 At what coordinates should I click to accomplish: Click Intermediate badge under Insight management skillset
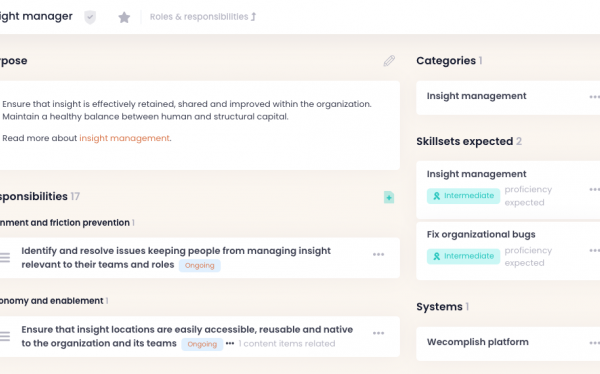tap(463, 196)
